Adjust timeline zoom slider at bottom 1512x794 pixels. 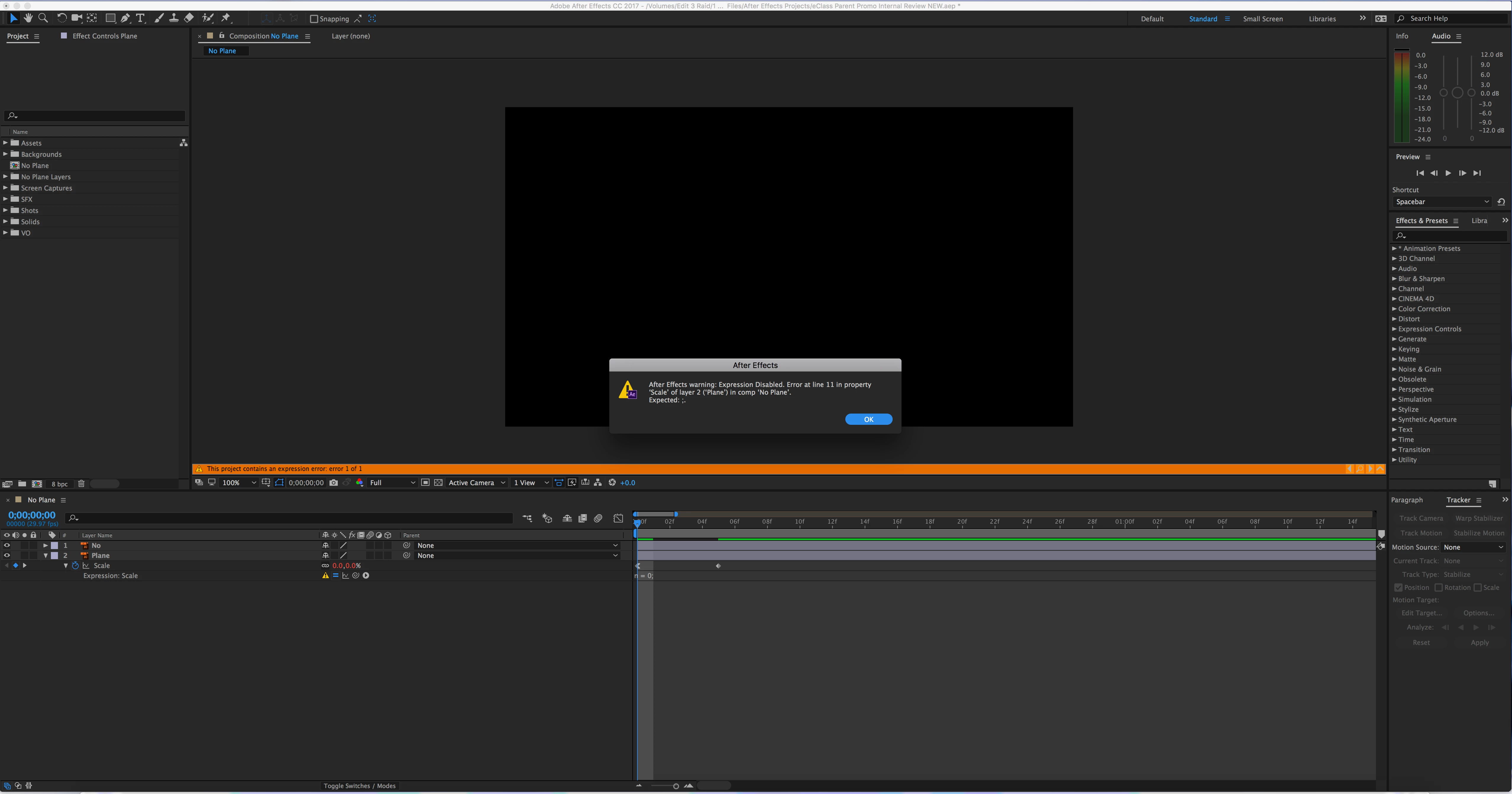[676, 786]
